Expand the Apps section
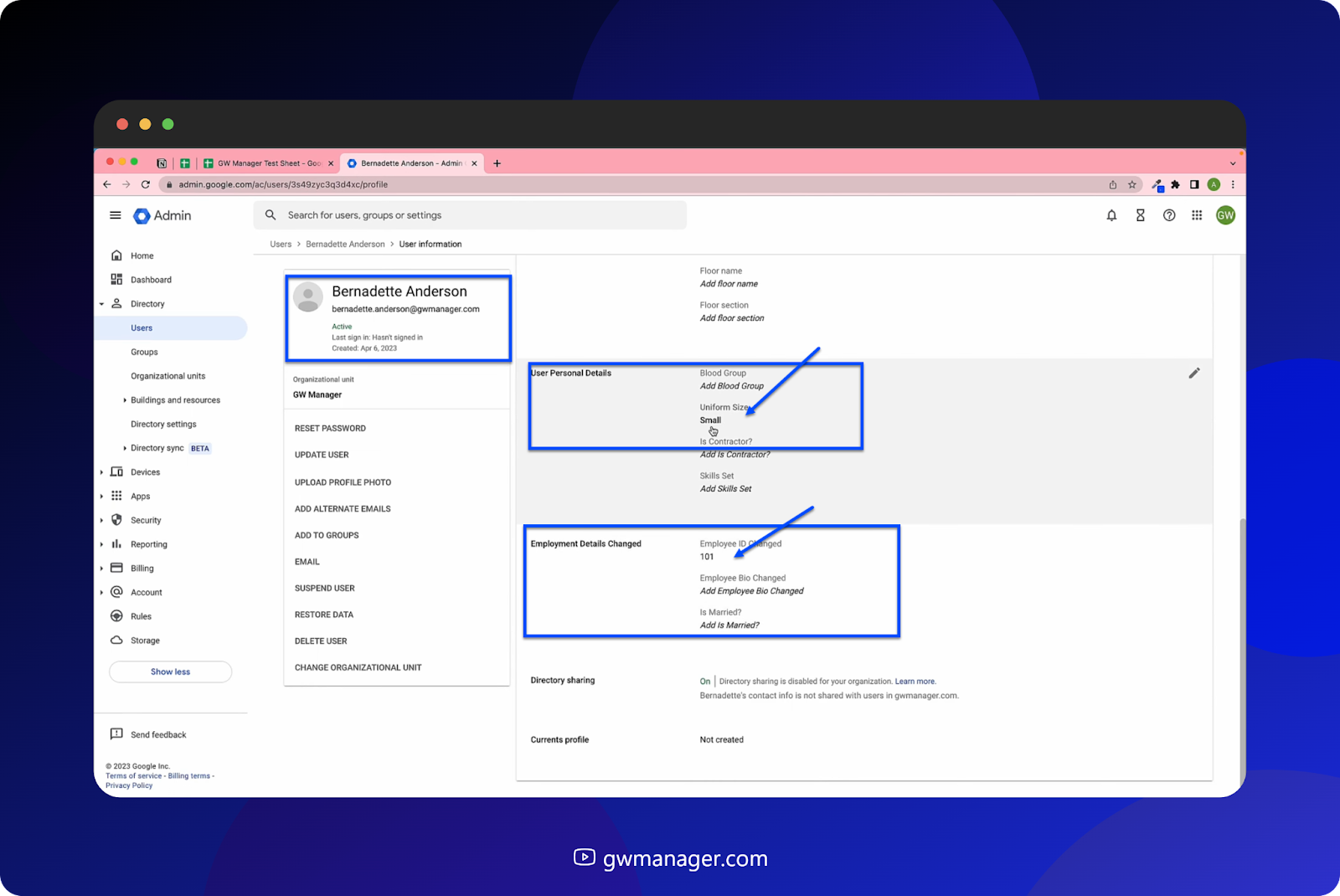The image size is (1340, 896). (x=102, y=497)
